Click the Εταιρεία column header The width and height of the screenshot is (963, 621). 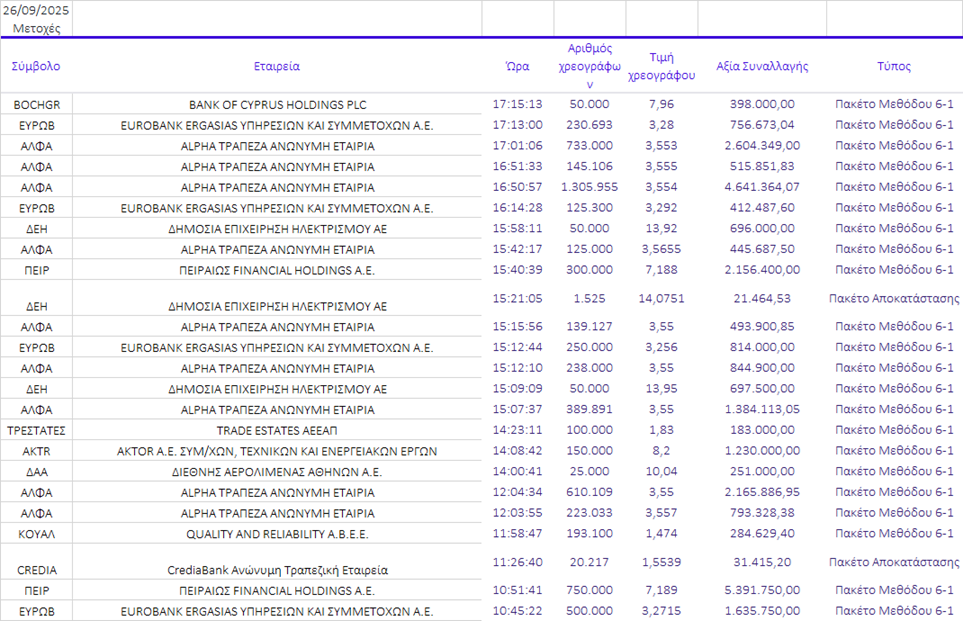coord(277,66)
